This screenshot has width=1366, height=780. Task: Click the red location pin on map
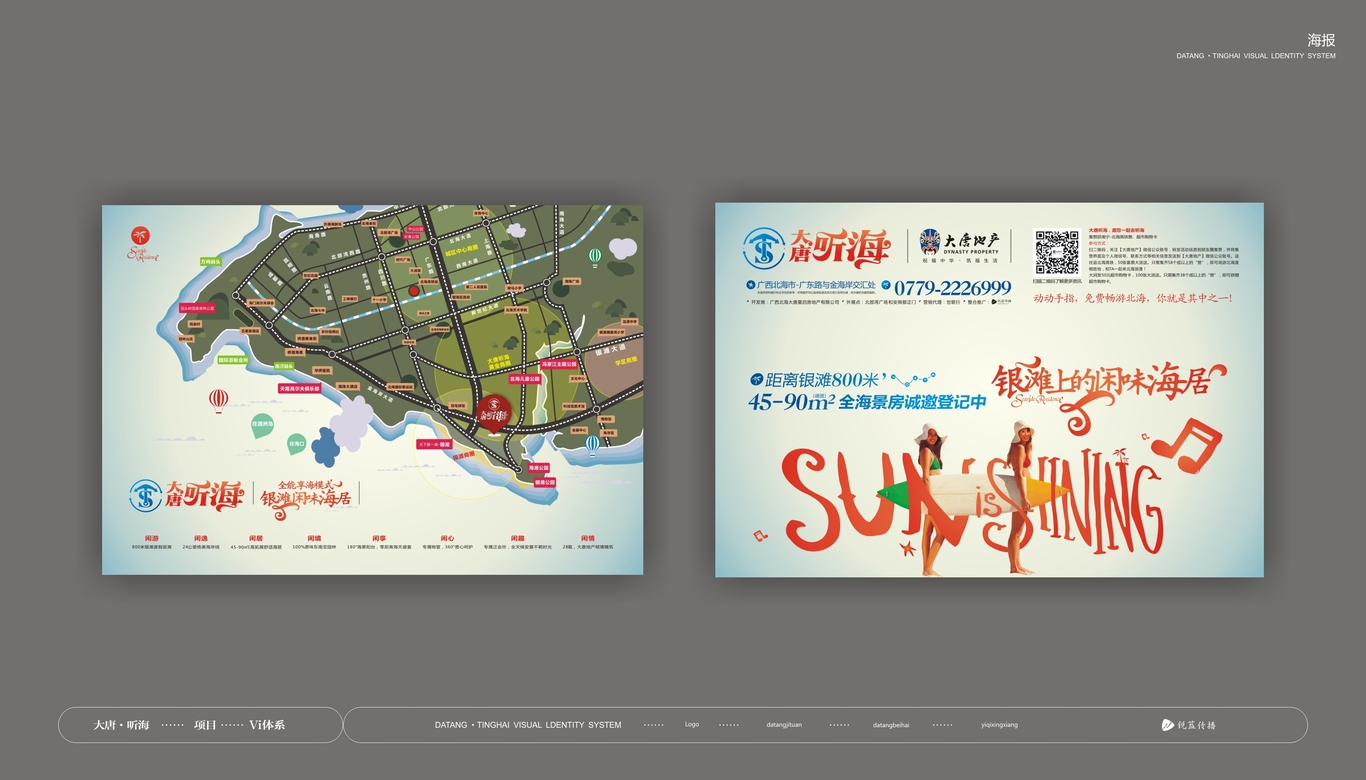click(x=495, y=415)
